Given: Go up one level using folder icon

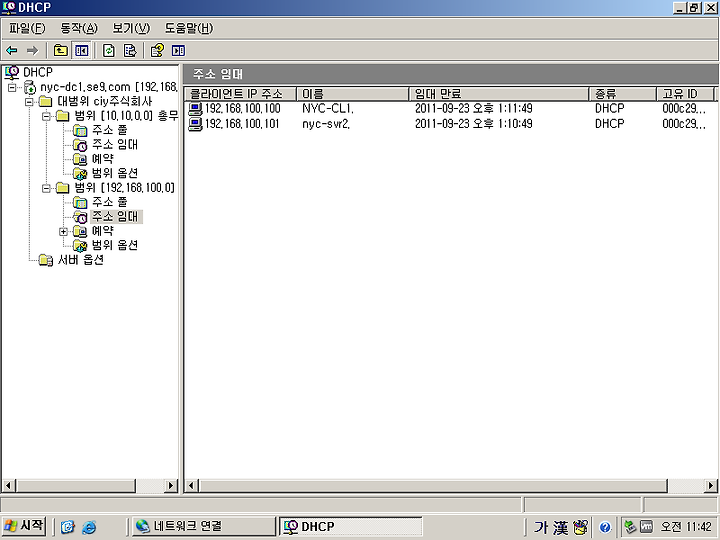Looking at the screenshot, I should [61, 51].
